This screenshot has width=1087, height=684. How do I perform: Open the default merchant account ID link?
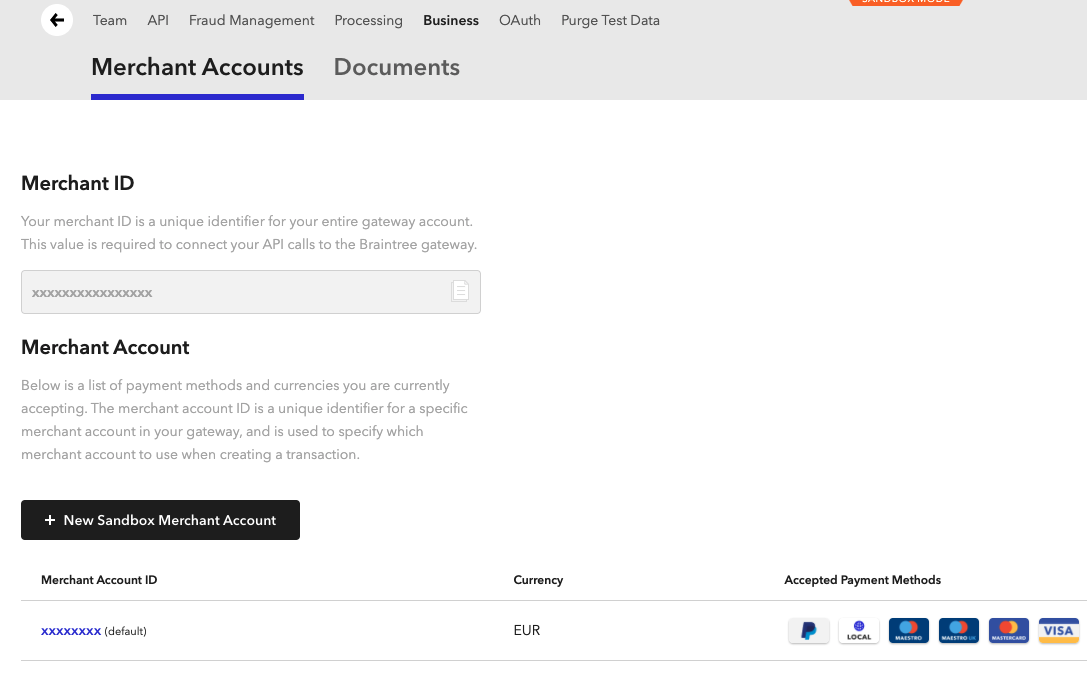click(x=71, y=631)
